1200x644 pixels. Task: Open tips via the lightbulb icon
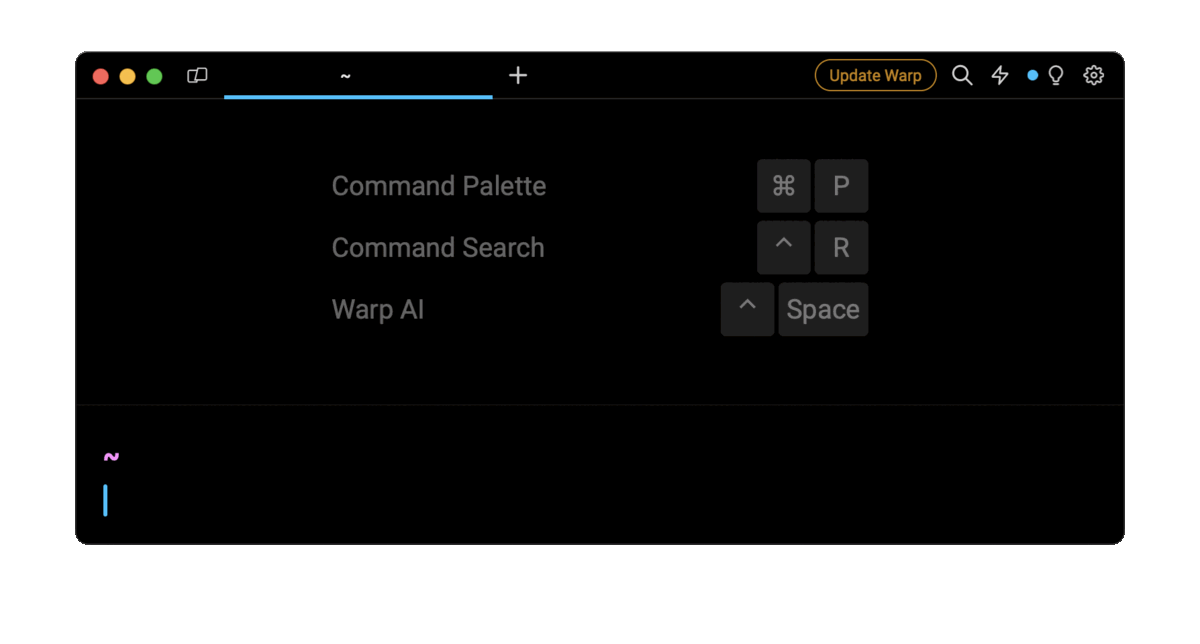1057,75
